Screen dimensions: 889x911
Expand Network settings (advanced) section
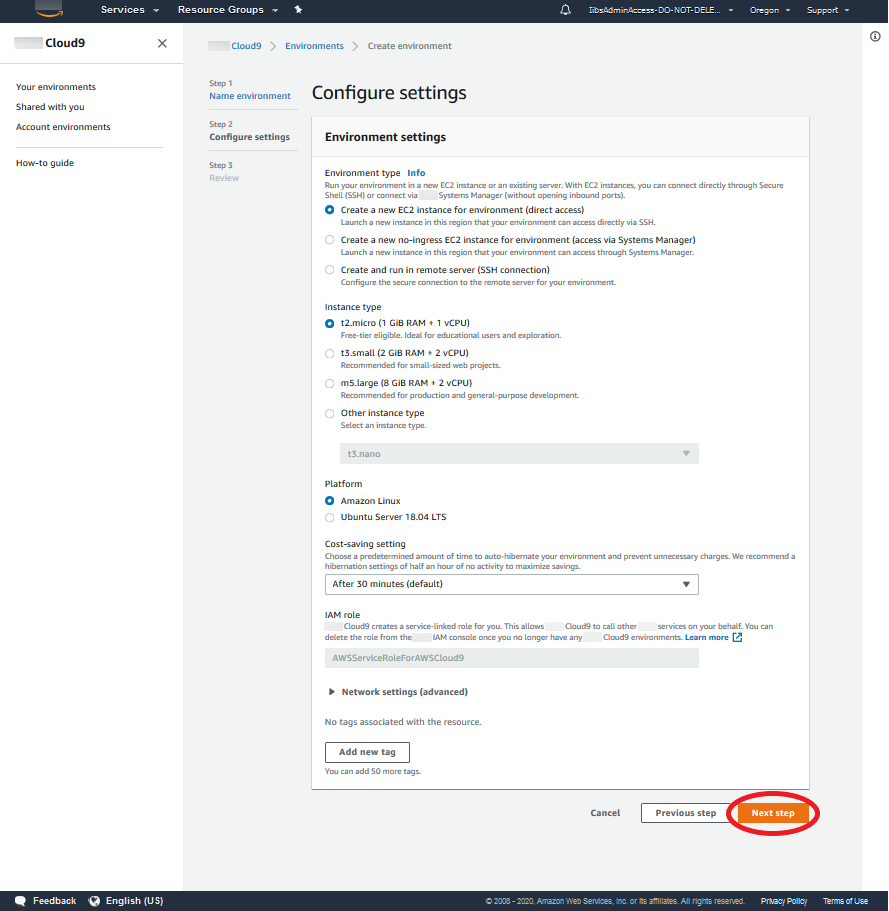397,692
